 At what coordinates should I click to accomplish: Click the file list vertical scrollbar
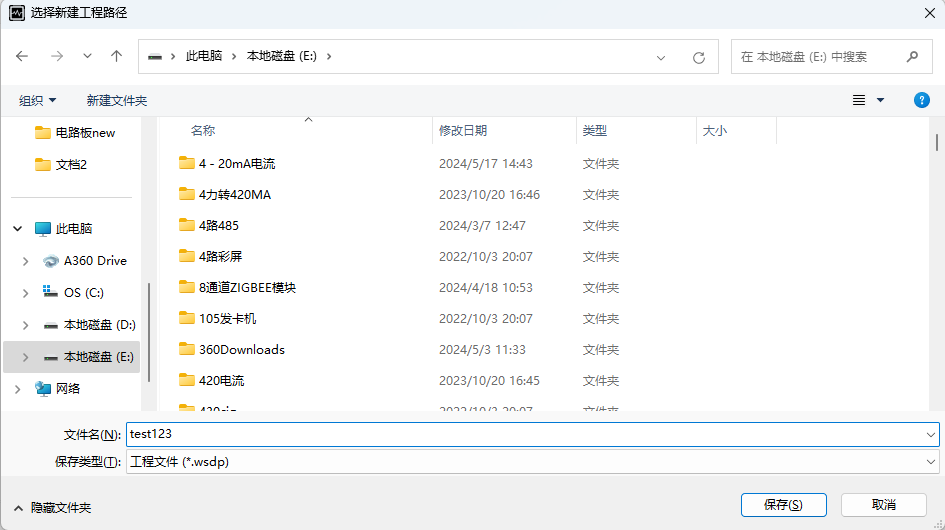pos(937,143)
